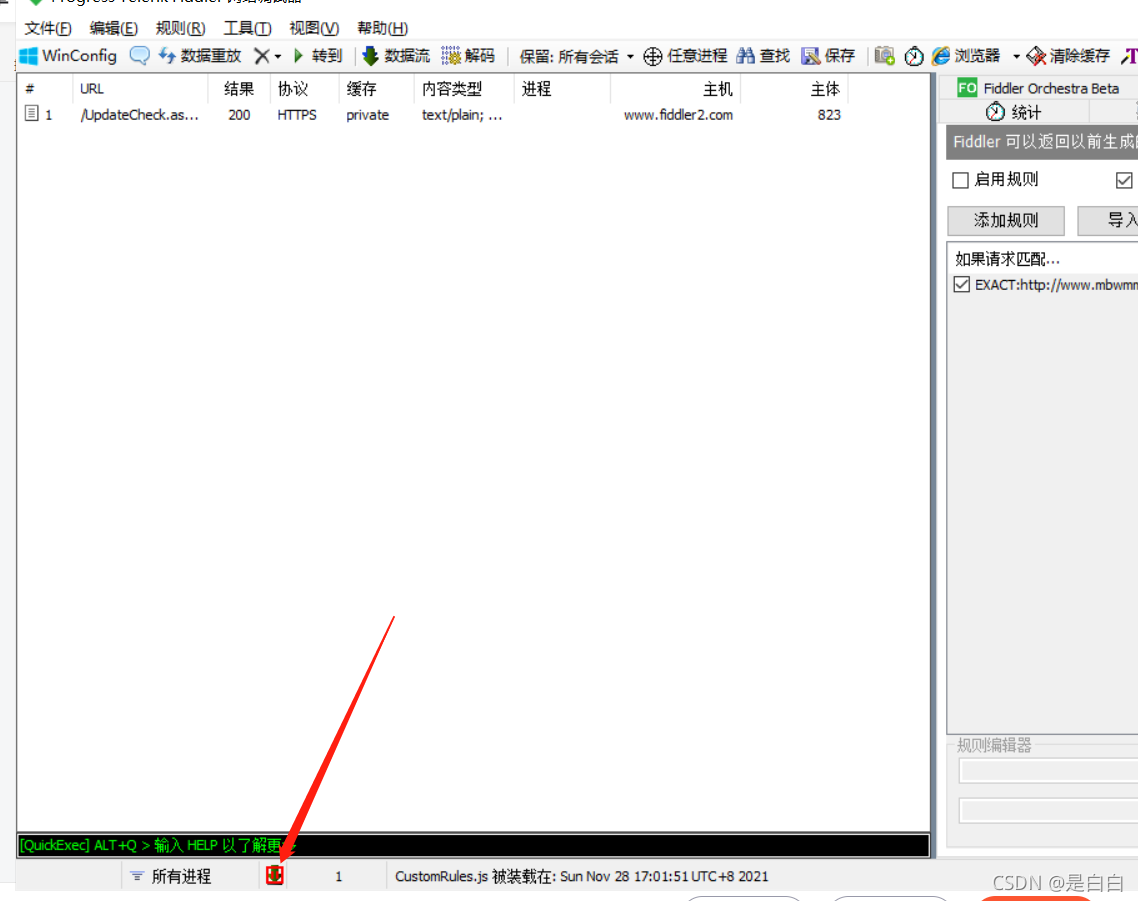
Task: Uncheck the EXACT:http://www.mbwm rule checkbox
Action: (x=962, y=285)
